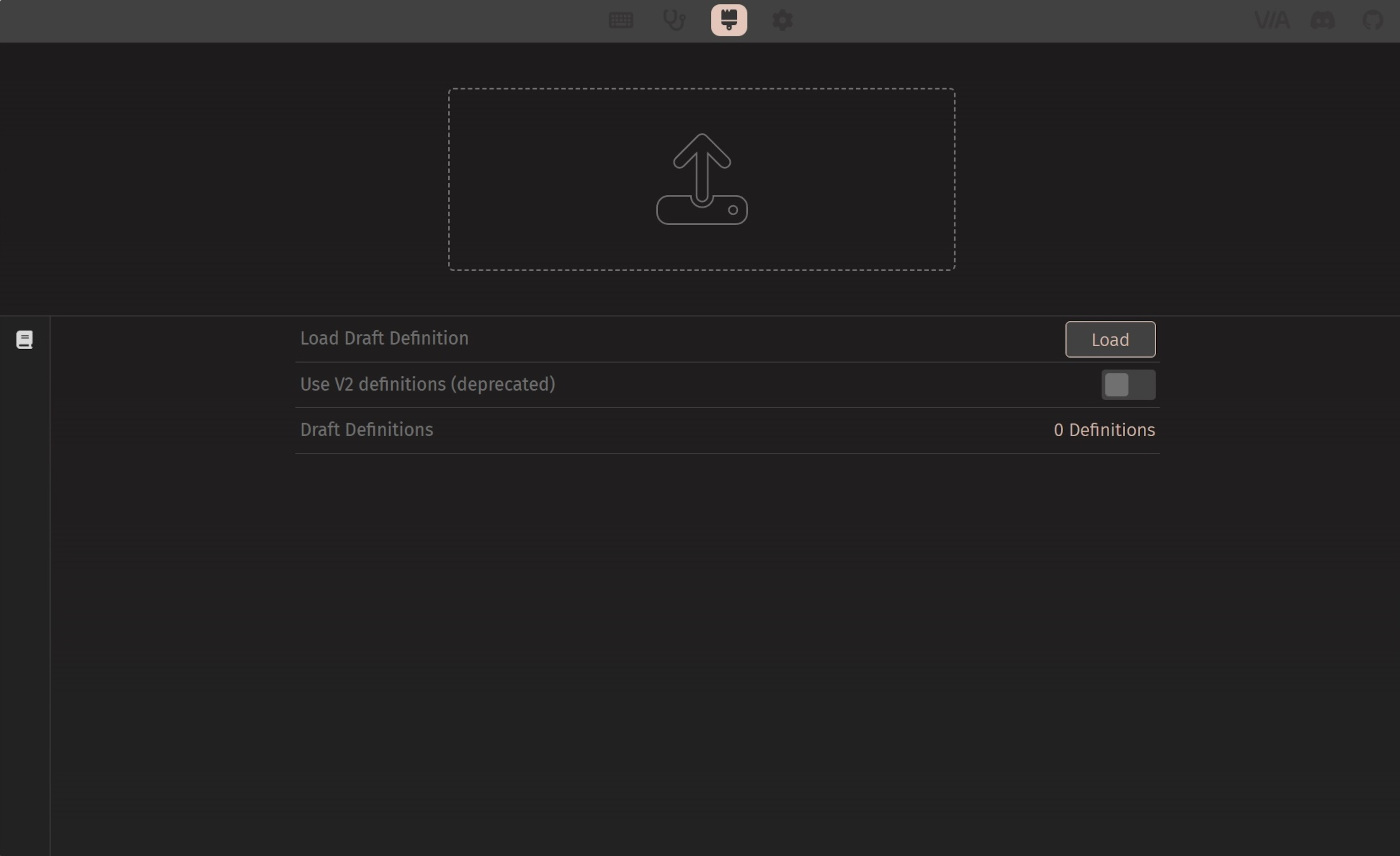This screenshot has width=1400, height=856.
Task: Select the Draft Definitions row label
Action: [366, 429]
